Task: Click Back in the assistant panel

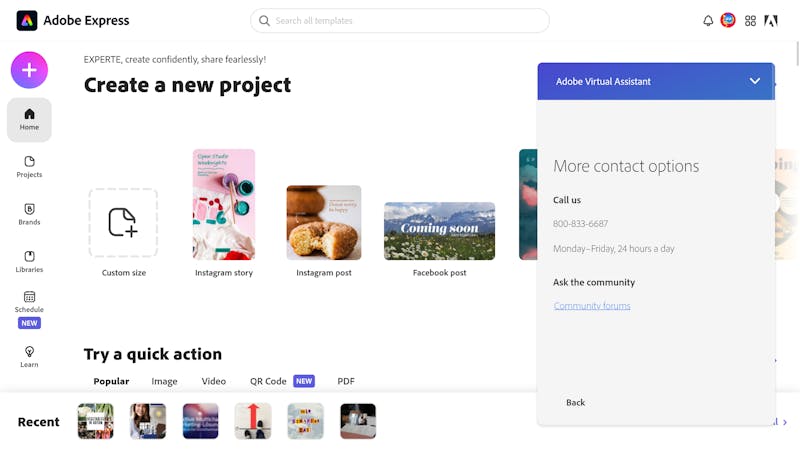Action: (x=576, y=403)
